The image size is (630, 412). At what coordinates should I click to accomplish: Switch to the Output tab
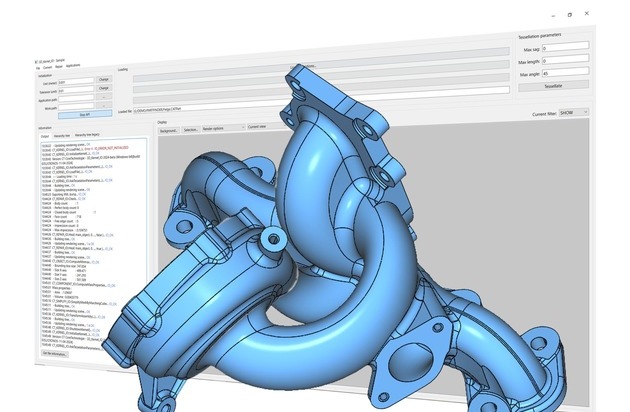[45, 137]
